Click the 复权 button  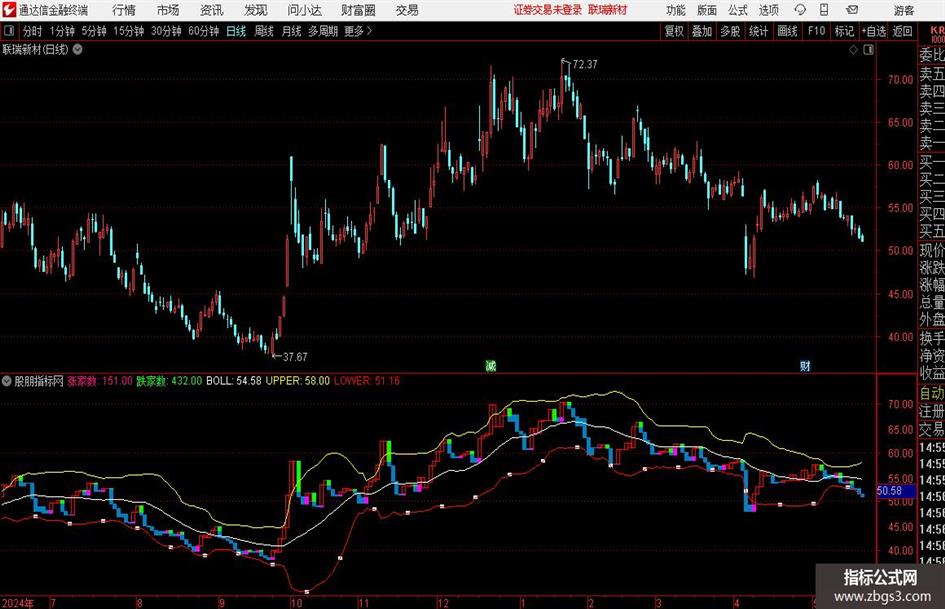pos(674,31)
